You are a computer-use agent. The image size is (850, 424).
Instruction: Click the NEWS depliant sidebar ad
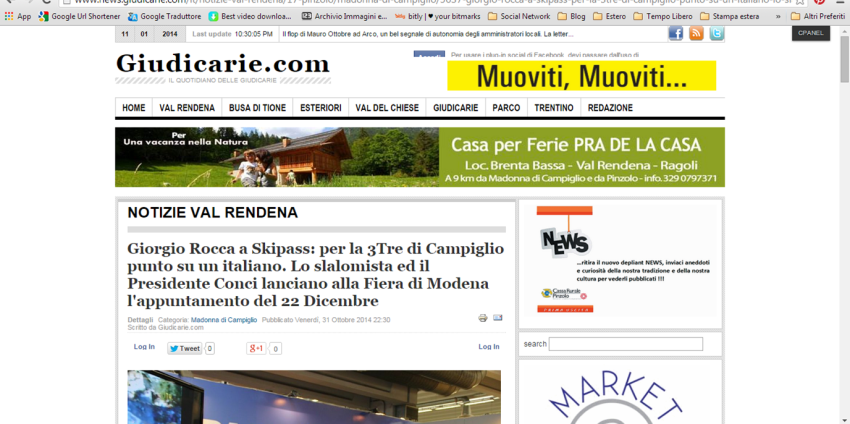point(620,260)
